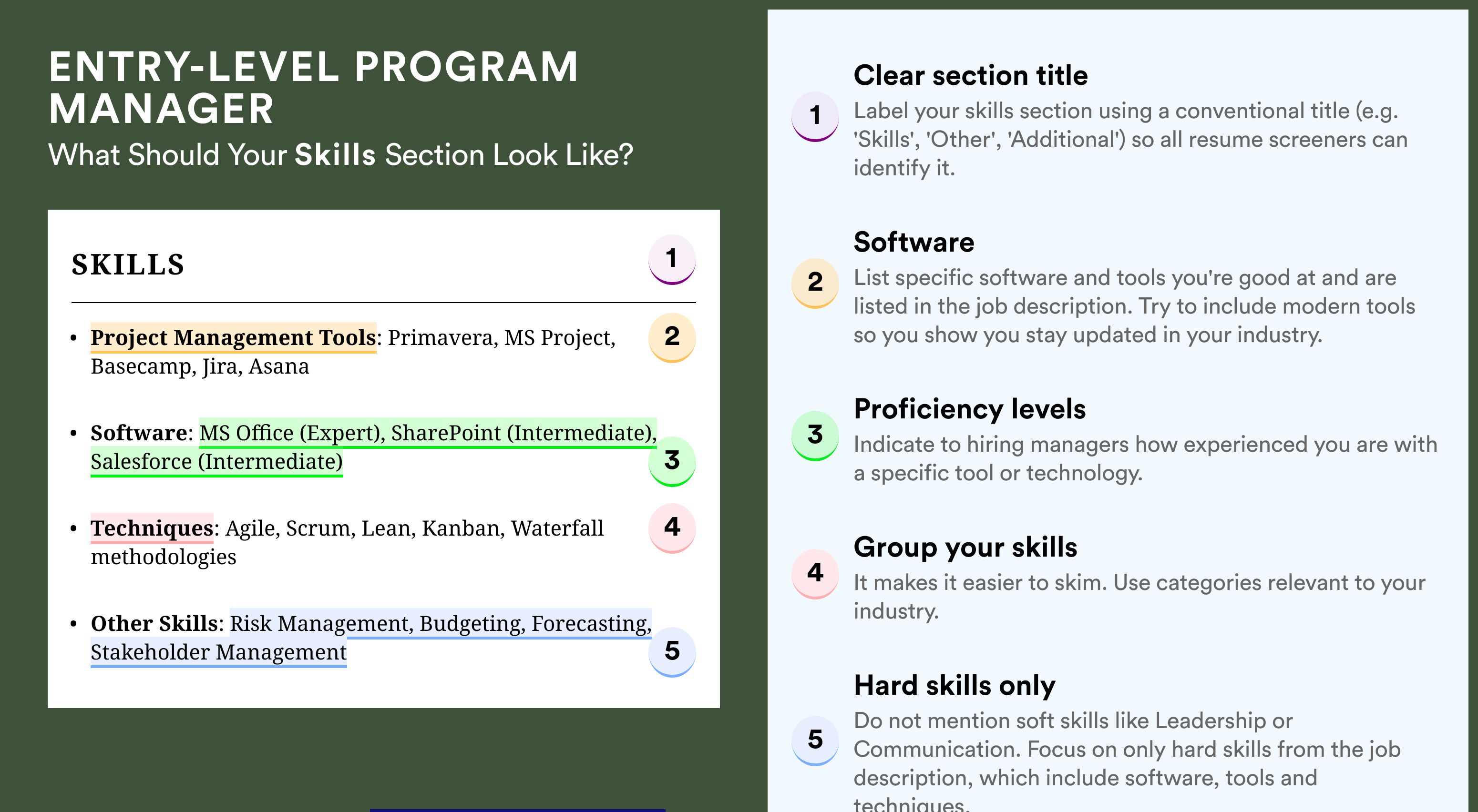
Task: Click purple badge 1 next to Clear section title
Action: 815,116
